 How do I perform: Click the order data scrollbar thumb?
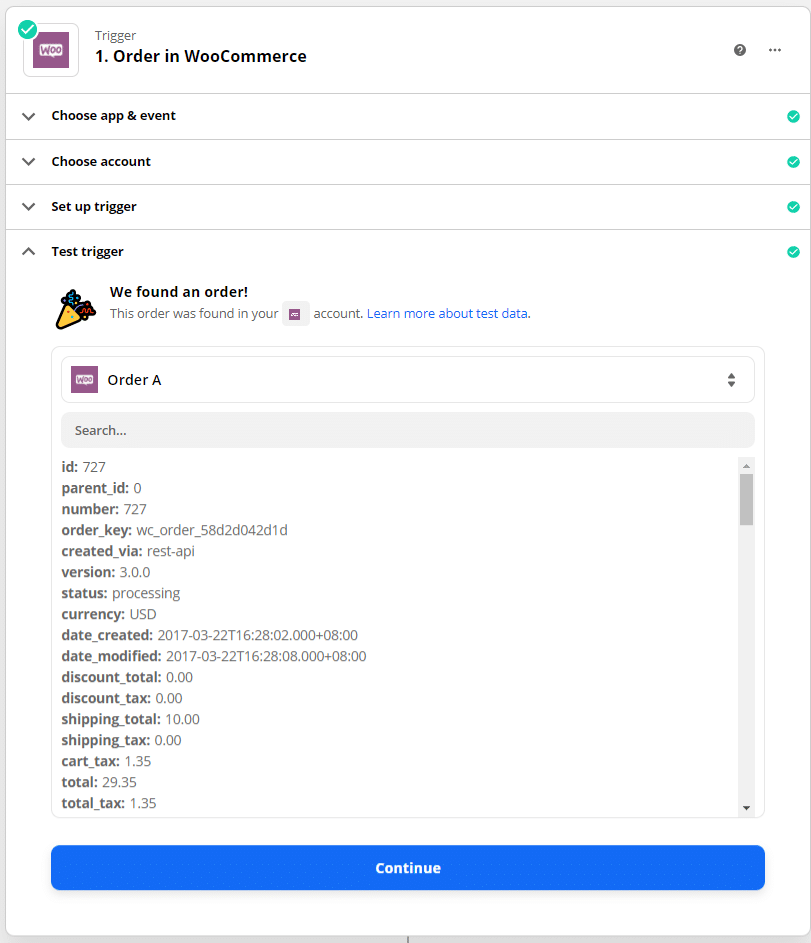point(746,499)
